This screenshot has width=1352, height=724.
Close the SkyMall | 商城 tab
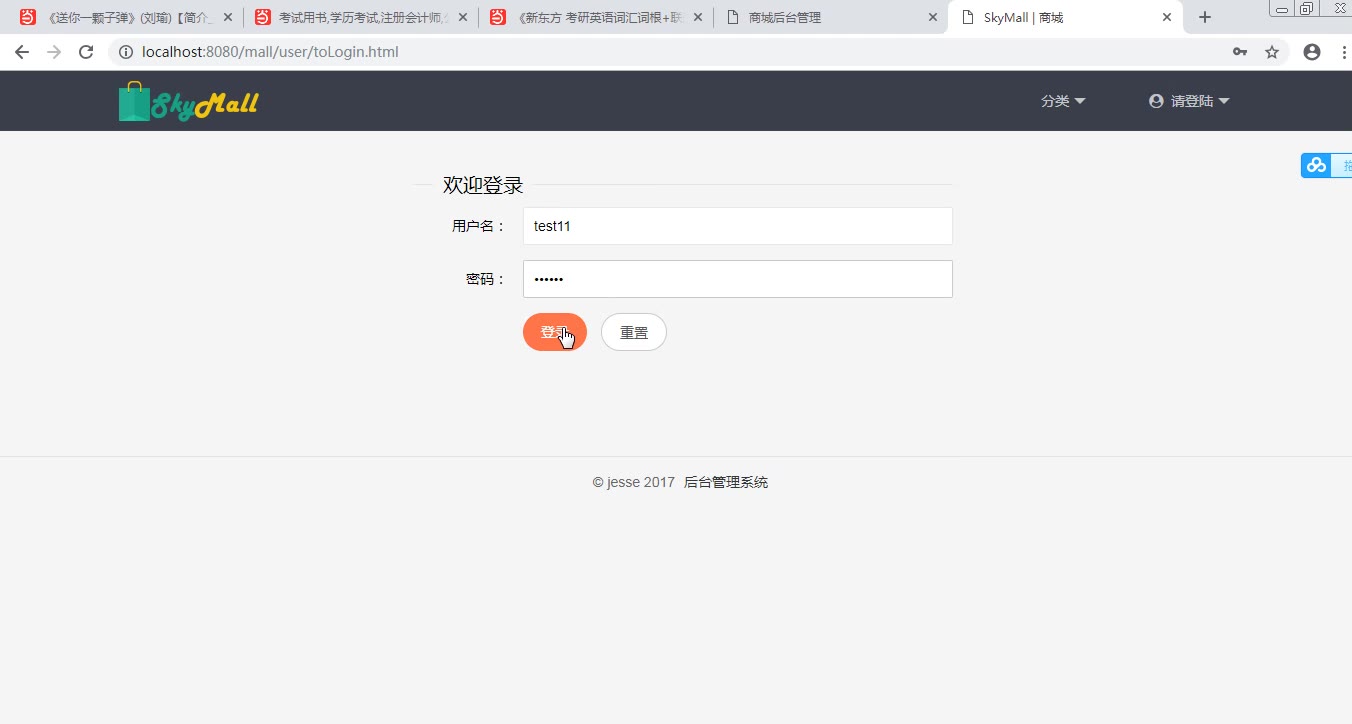click(x=1167, y=17)
